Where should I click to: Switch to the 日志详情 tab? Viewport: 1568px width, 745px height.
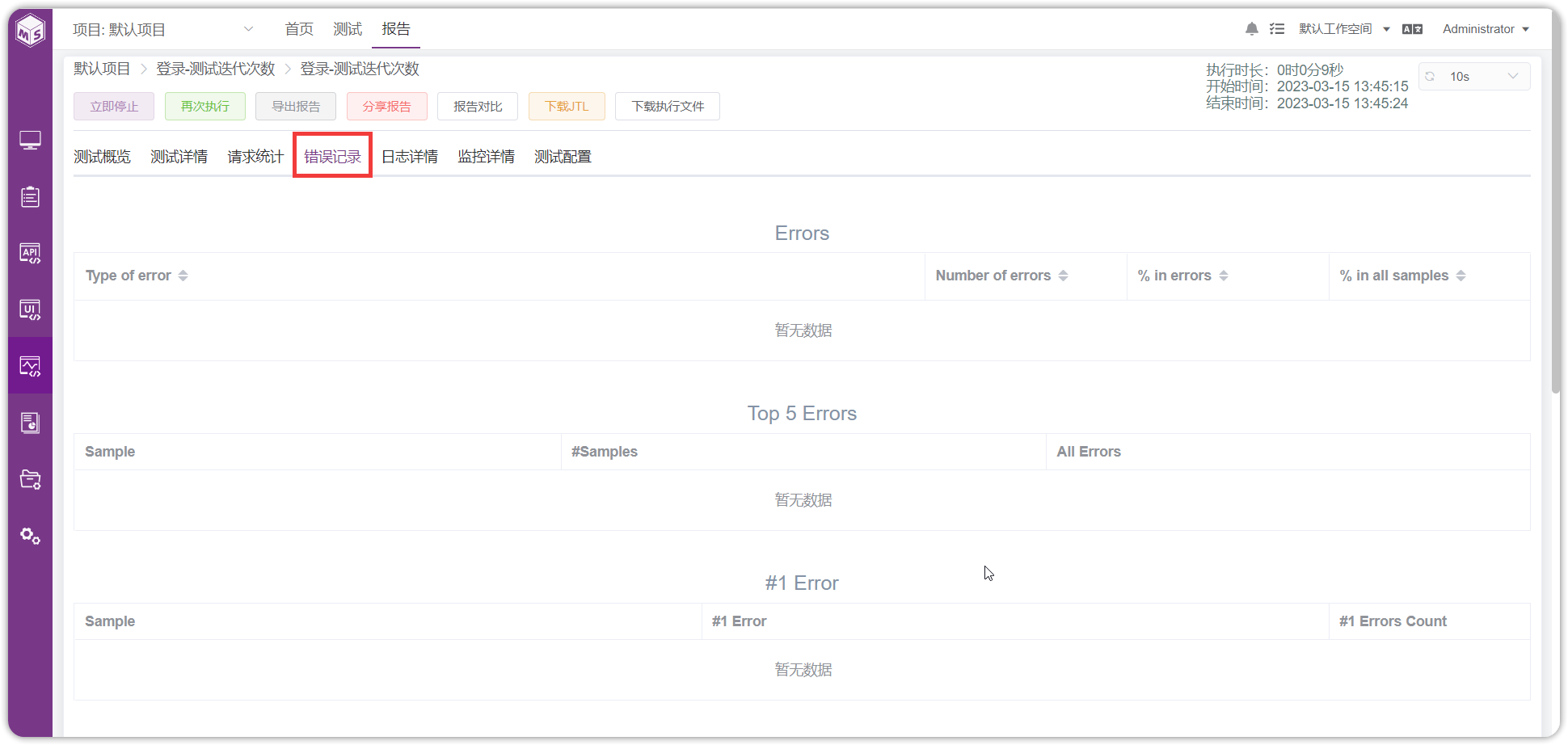[410, 157]
